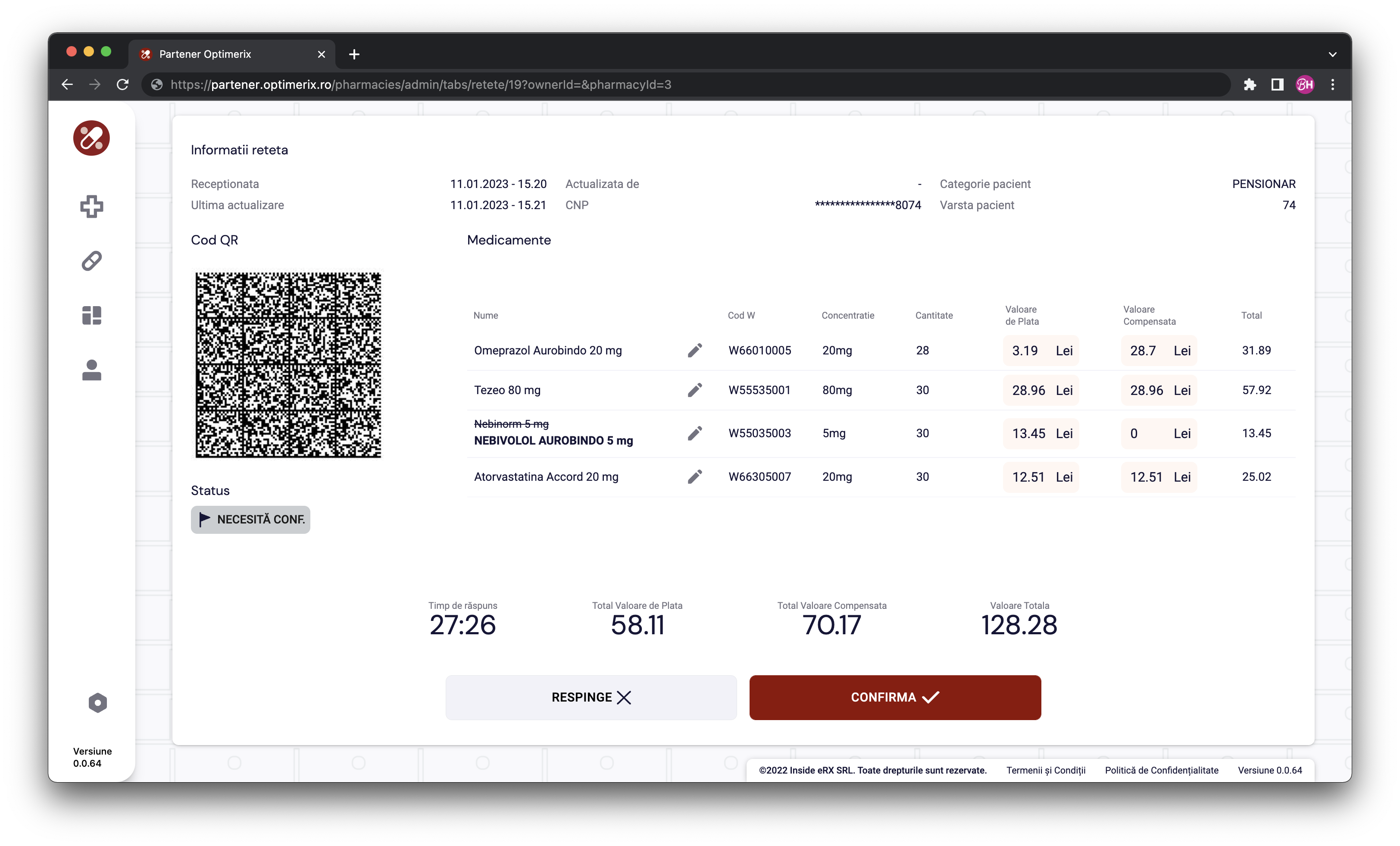Go forward with the browser forward arrow
Image resolution: width=1400 pixels, height=846 pixels.
[x=95, y=85]
